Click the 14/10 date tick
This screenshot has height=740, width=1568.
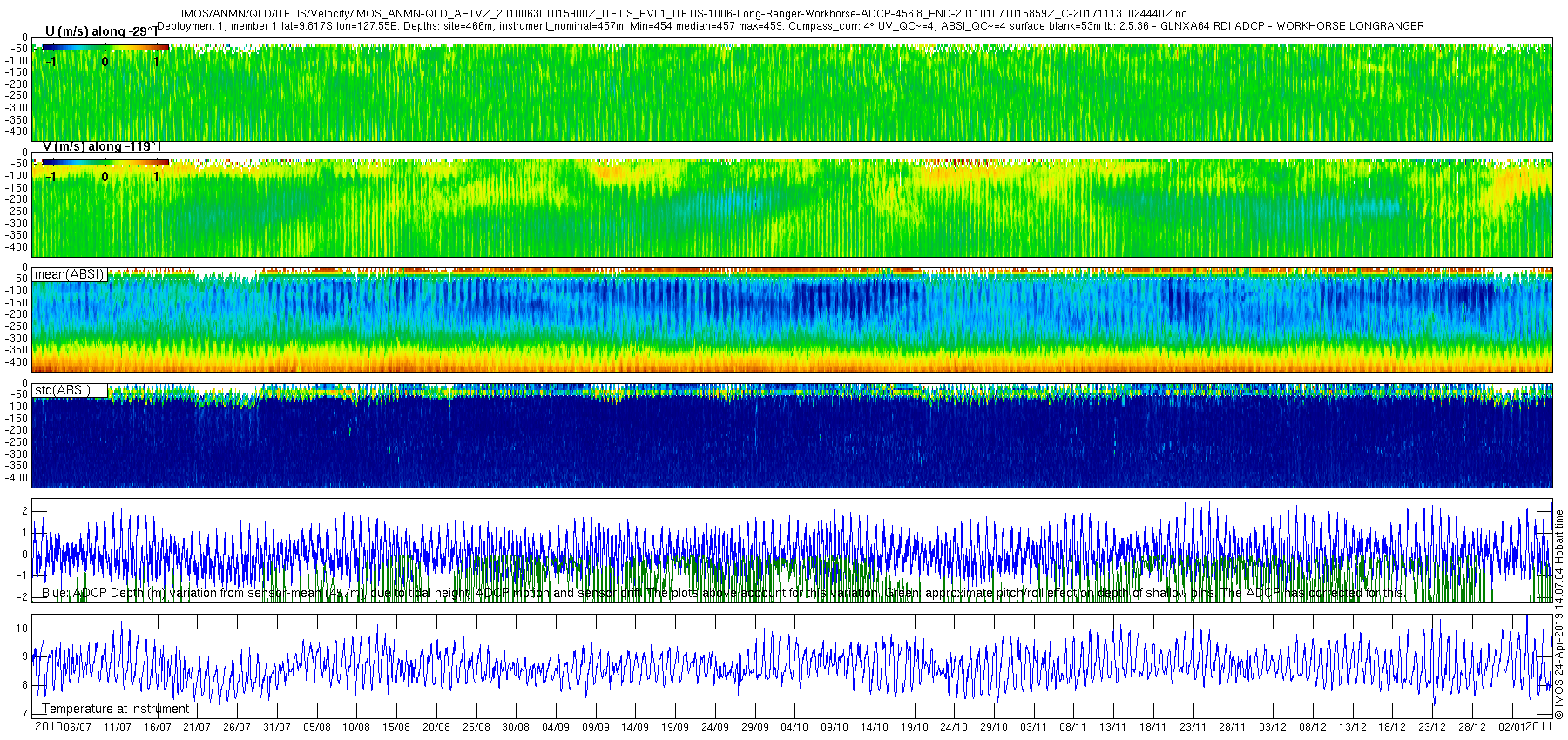click(875, 727)
